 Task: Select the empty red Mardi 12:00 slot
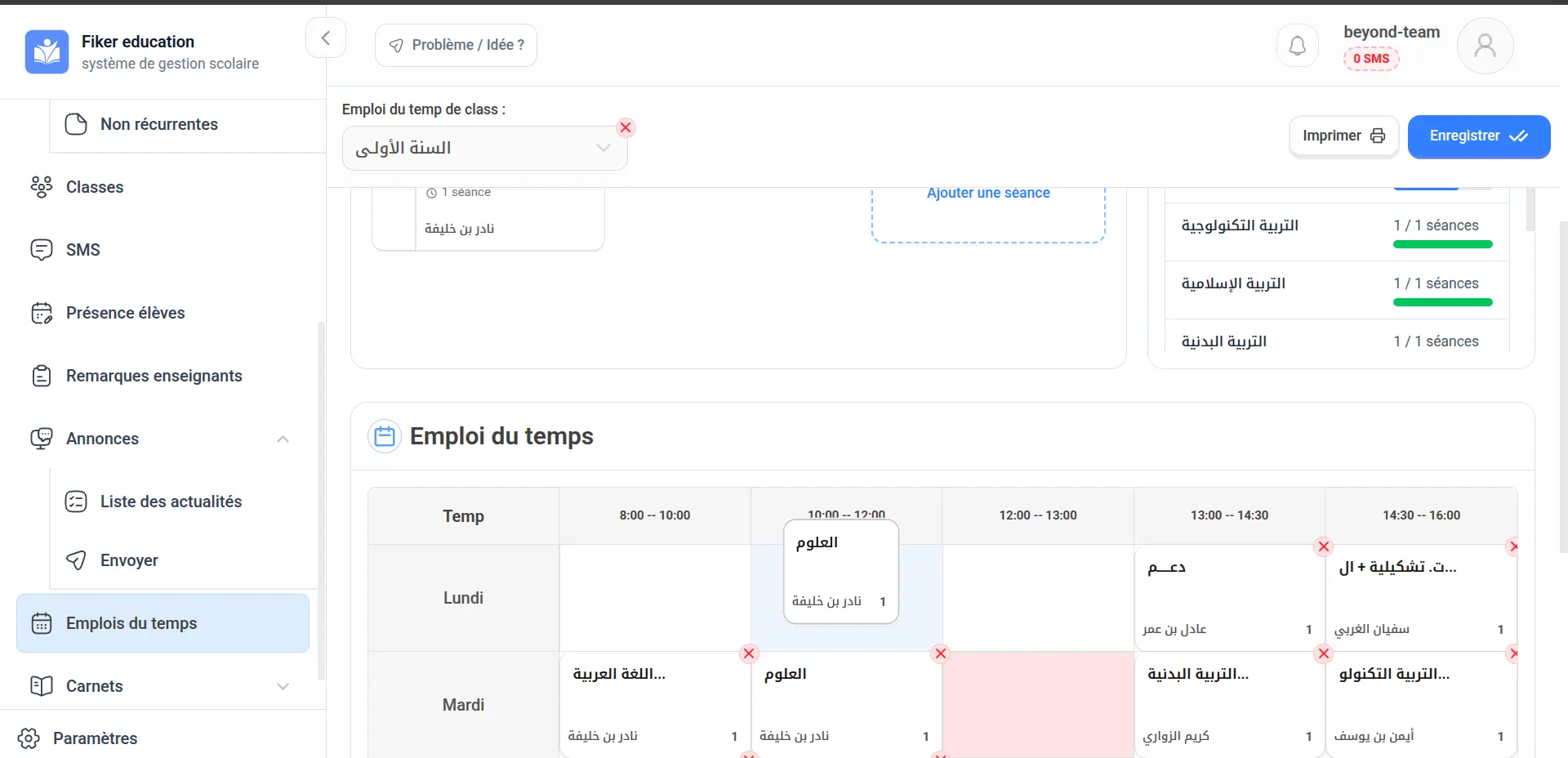(1037, 704)
